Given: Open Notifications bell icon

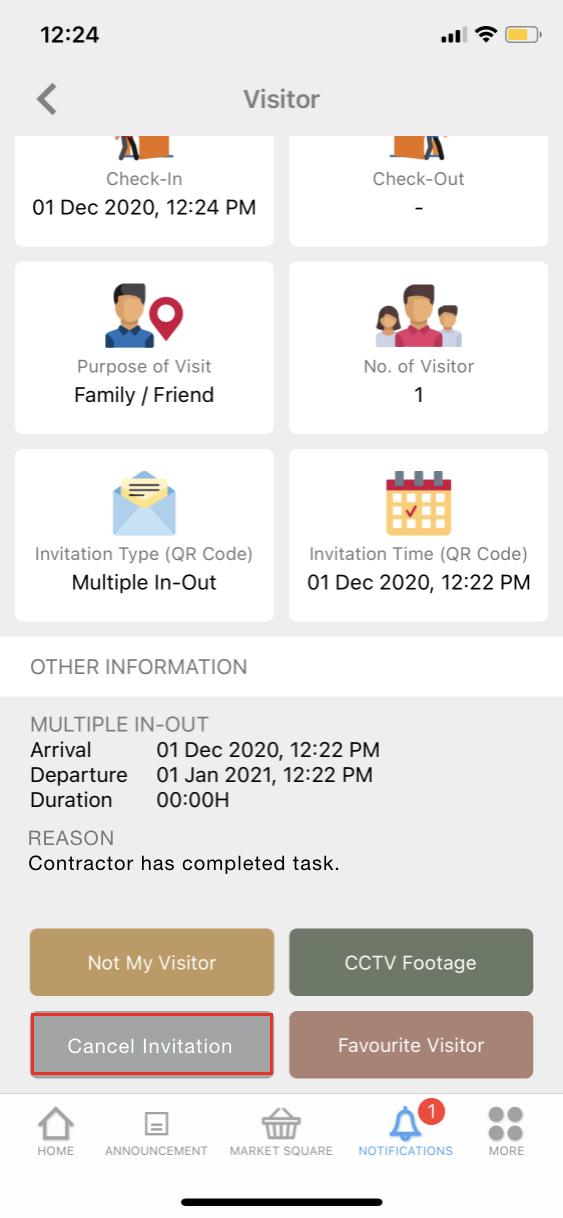Looking at the screenshot, I should pos(405,1125).
